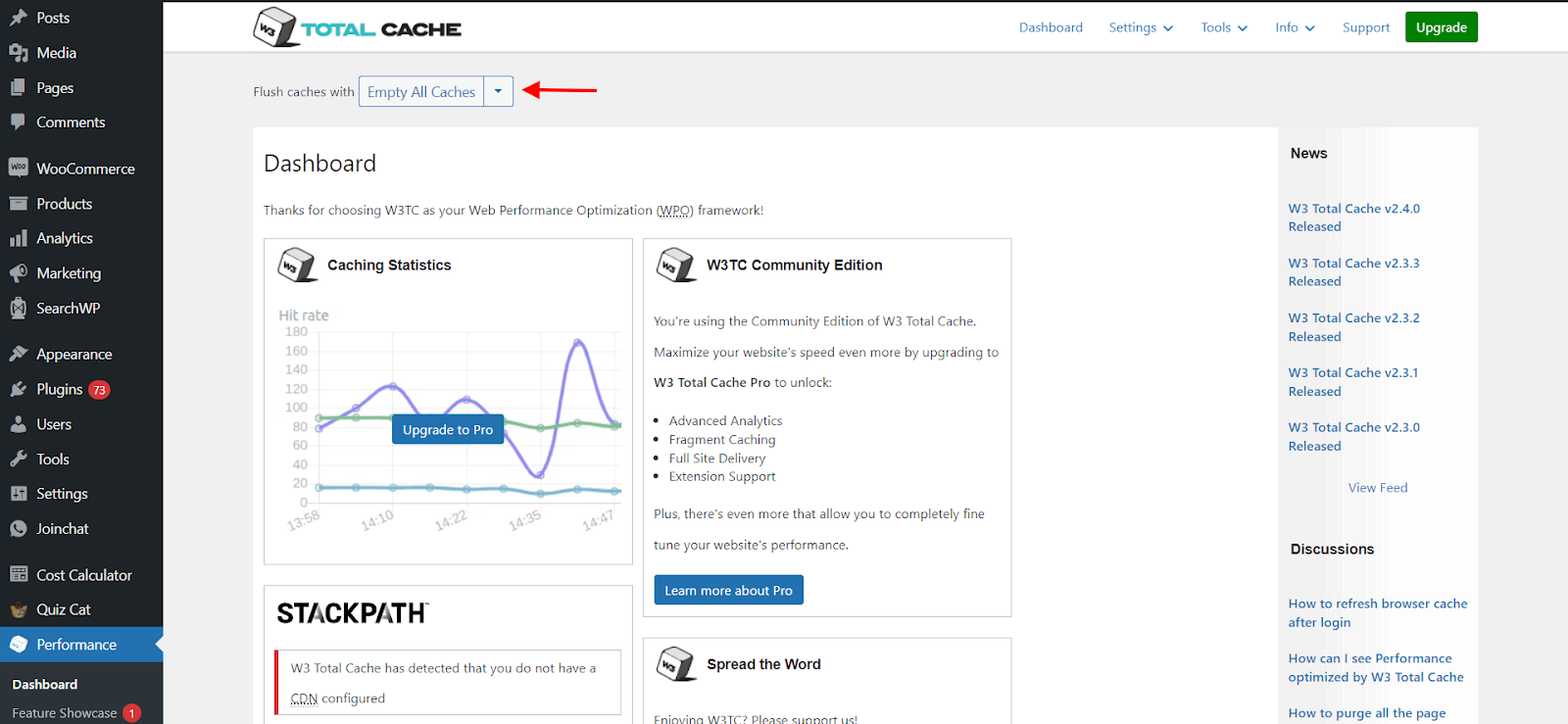This screenshot has width=1568, height=724.
Task: Click the Performance cube icon in sidebar
Action: [19, 645]
